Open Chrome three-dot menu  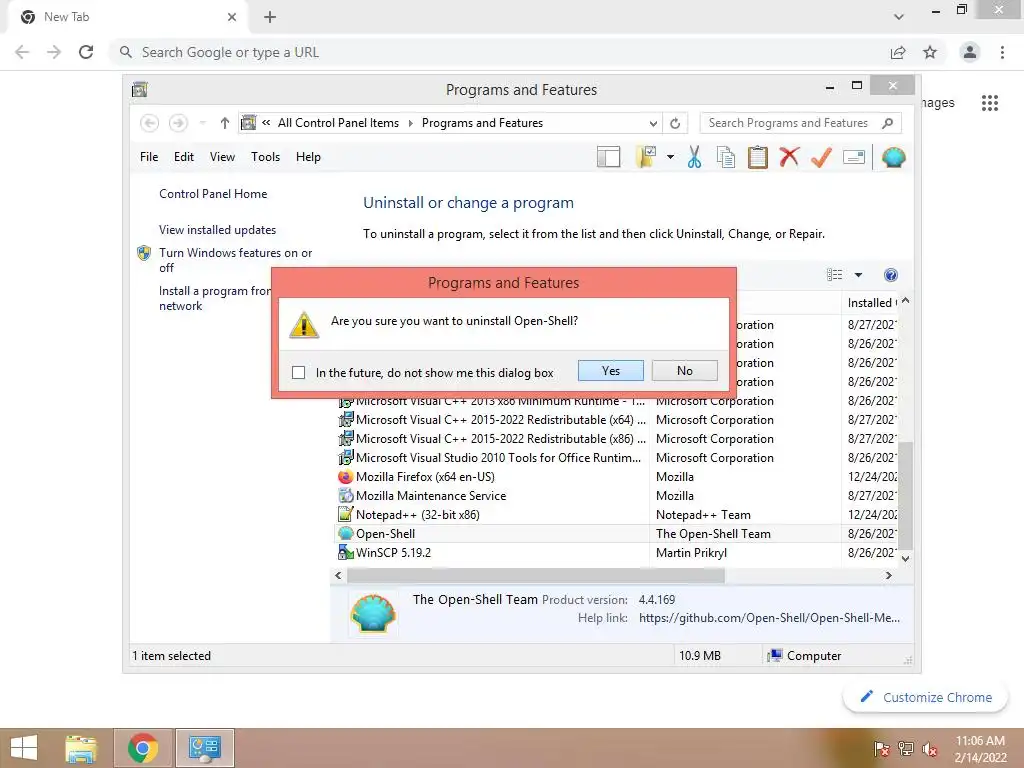click(x=1002, y=52)
